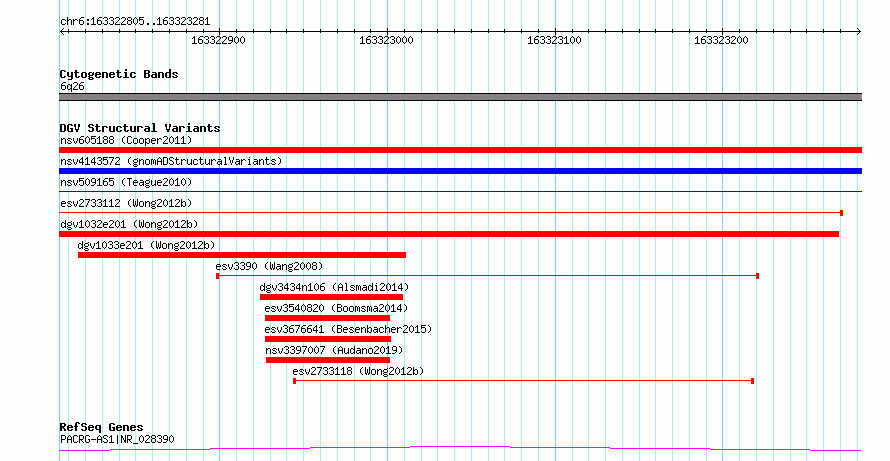Select the red dgv1033e201 variant bar
The height and width of the screenshot is (461, 890).
click(x=242, y=255)
